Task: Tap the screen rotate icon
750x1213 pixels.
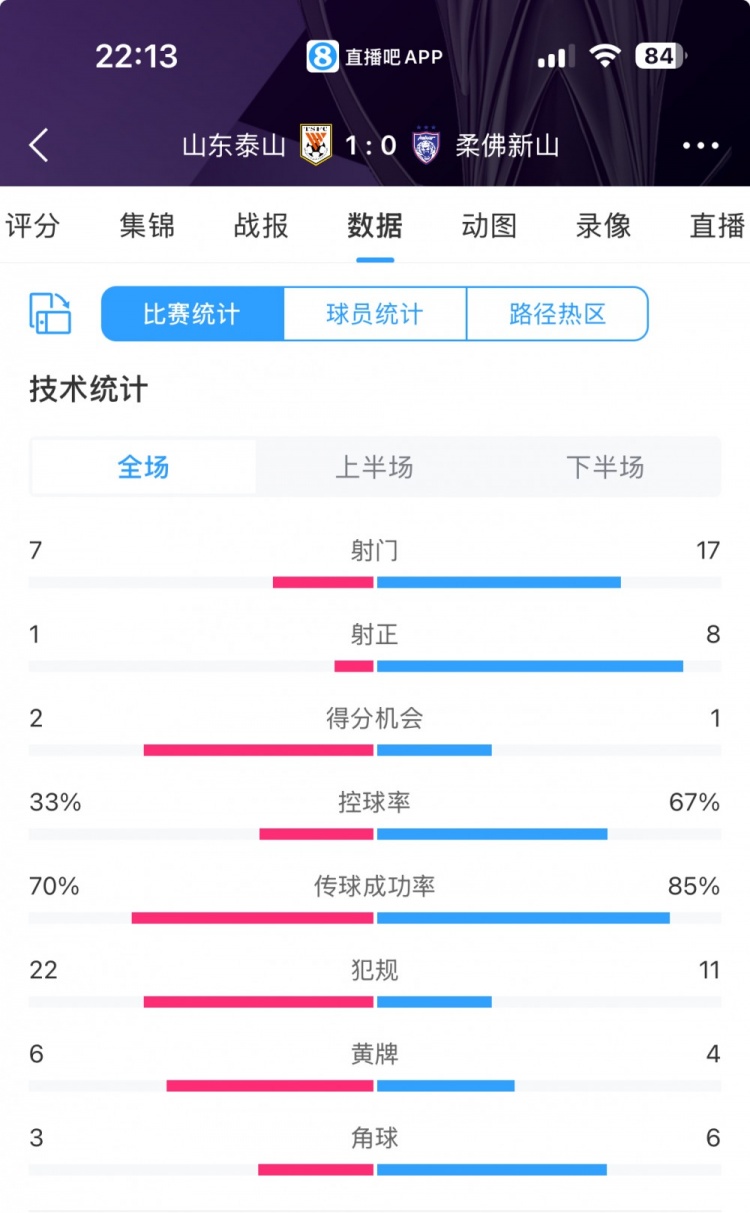Action: point(50,314)
